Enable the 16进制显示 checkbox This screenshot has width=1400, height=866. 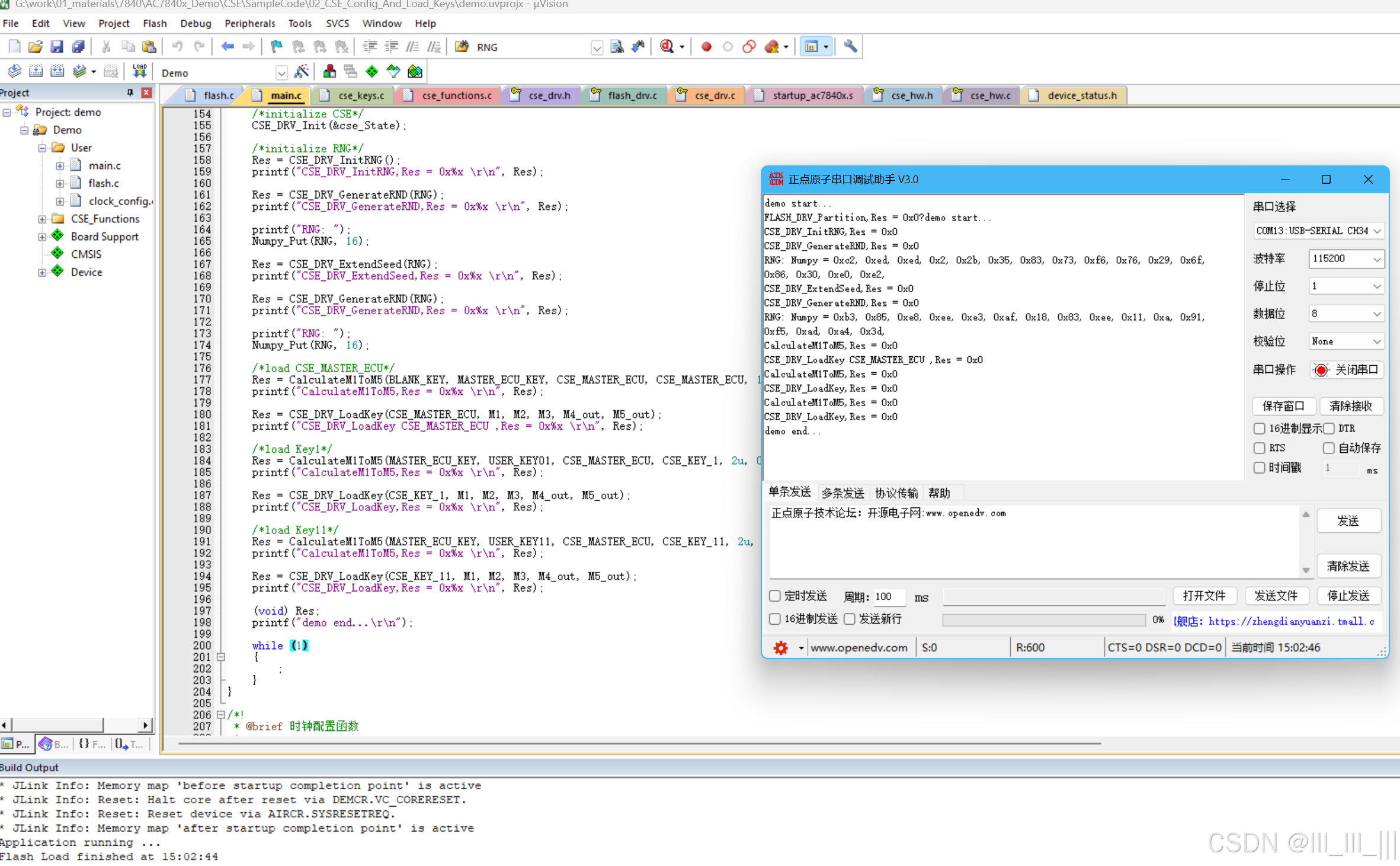(x=1260, y=429)
